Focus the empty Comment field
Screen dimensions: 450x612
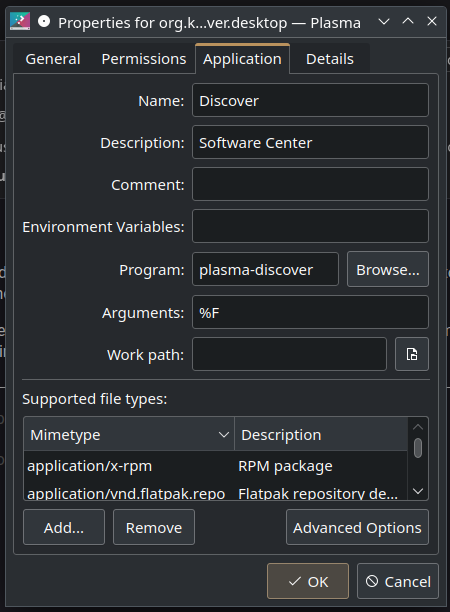tap(310, 184)
